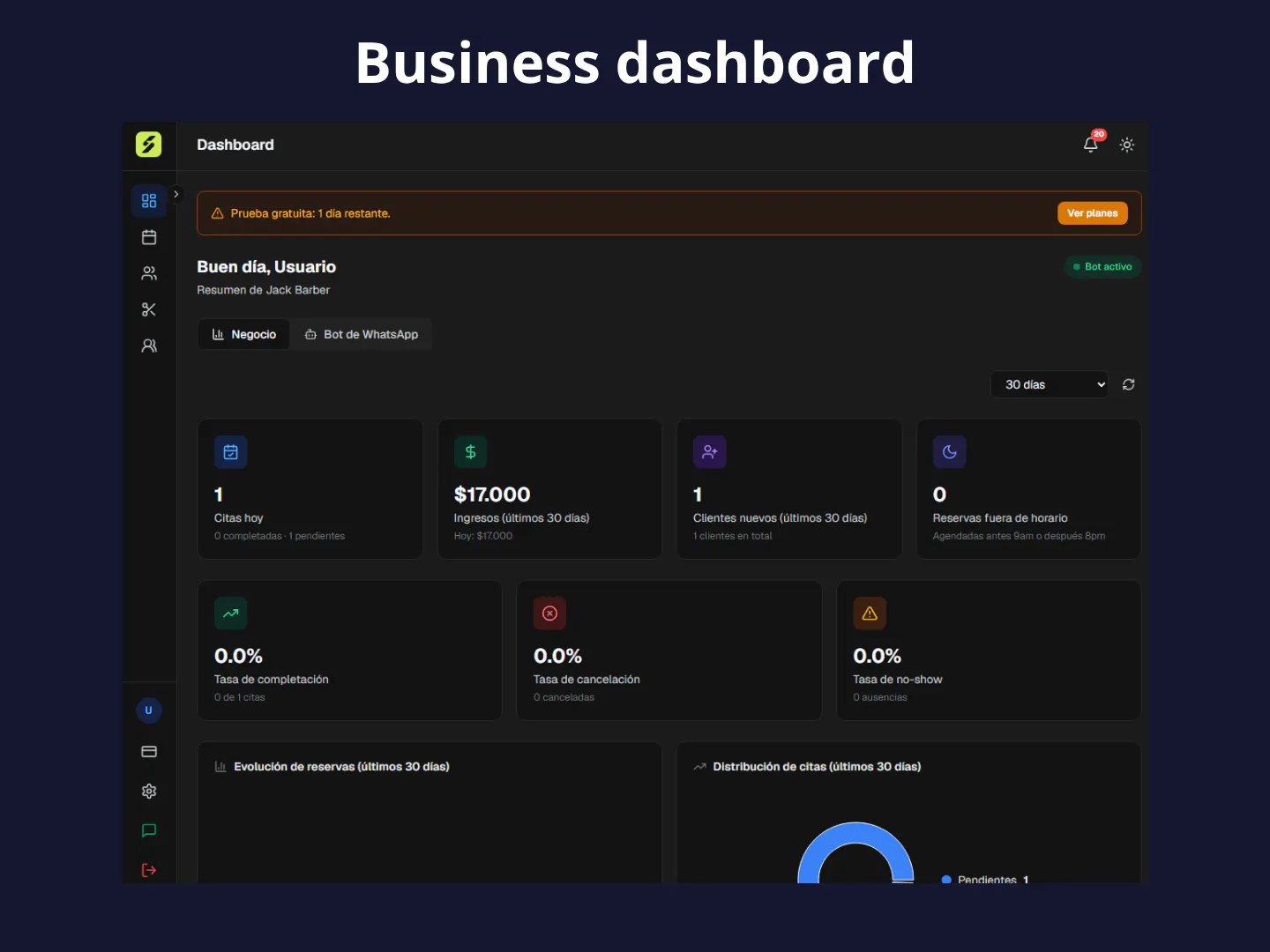Open the clients people icon in sidebar

(149, 273)
